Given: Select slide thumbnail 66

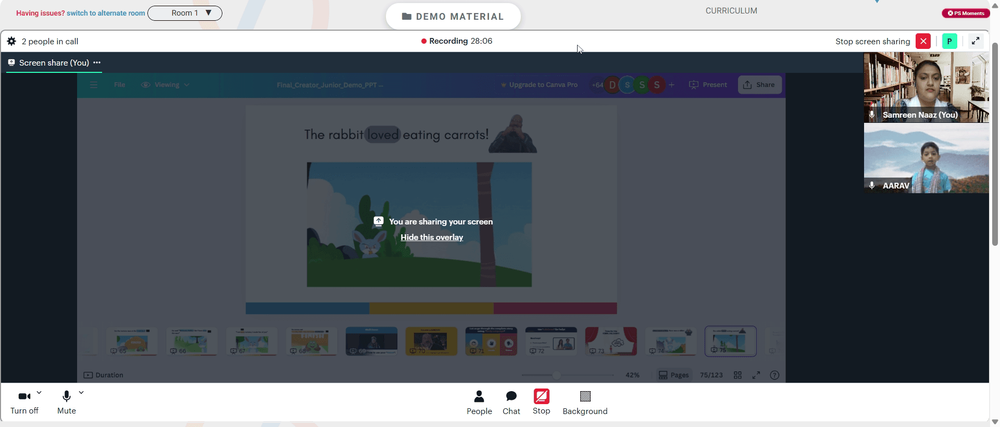Looking at the screenshot, I should point(191,342).
